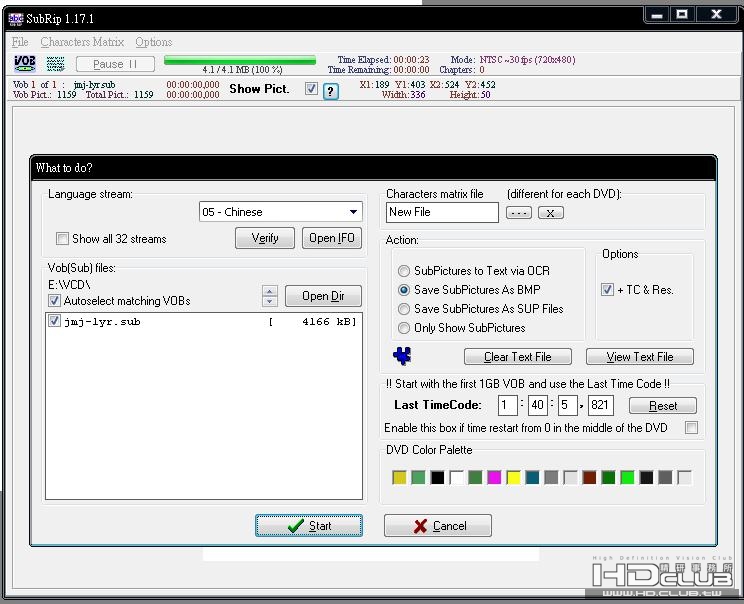Reset the Last TimeCode

click(663, 406)
